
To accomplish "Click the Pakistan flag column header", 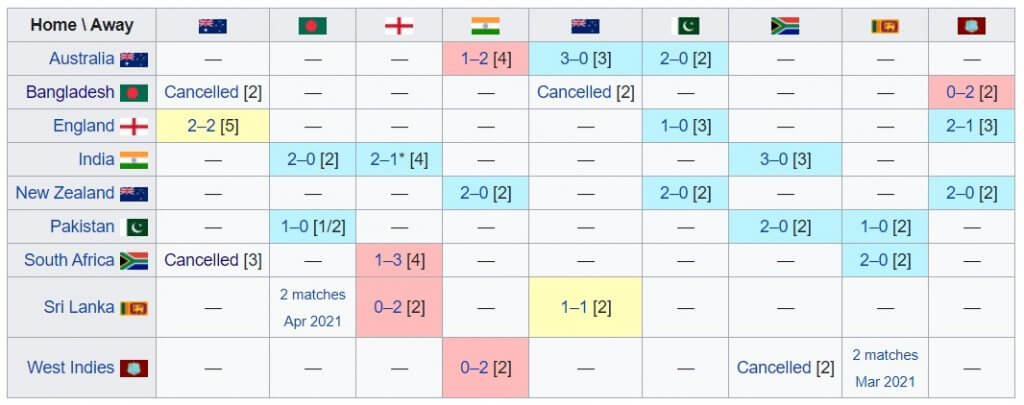I will pyautogui.click(x=685, y=26).
